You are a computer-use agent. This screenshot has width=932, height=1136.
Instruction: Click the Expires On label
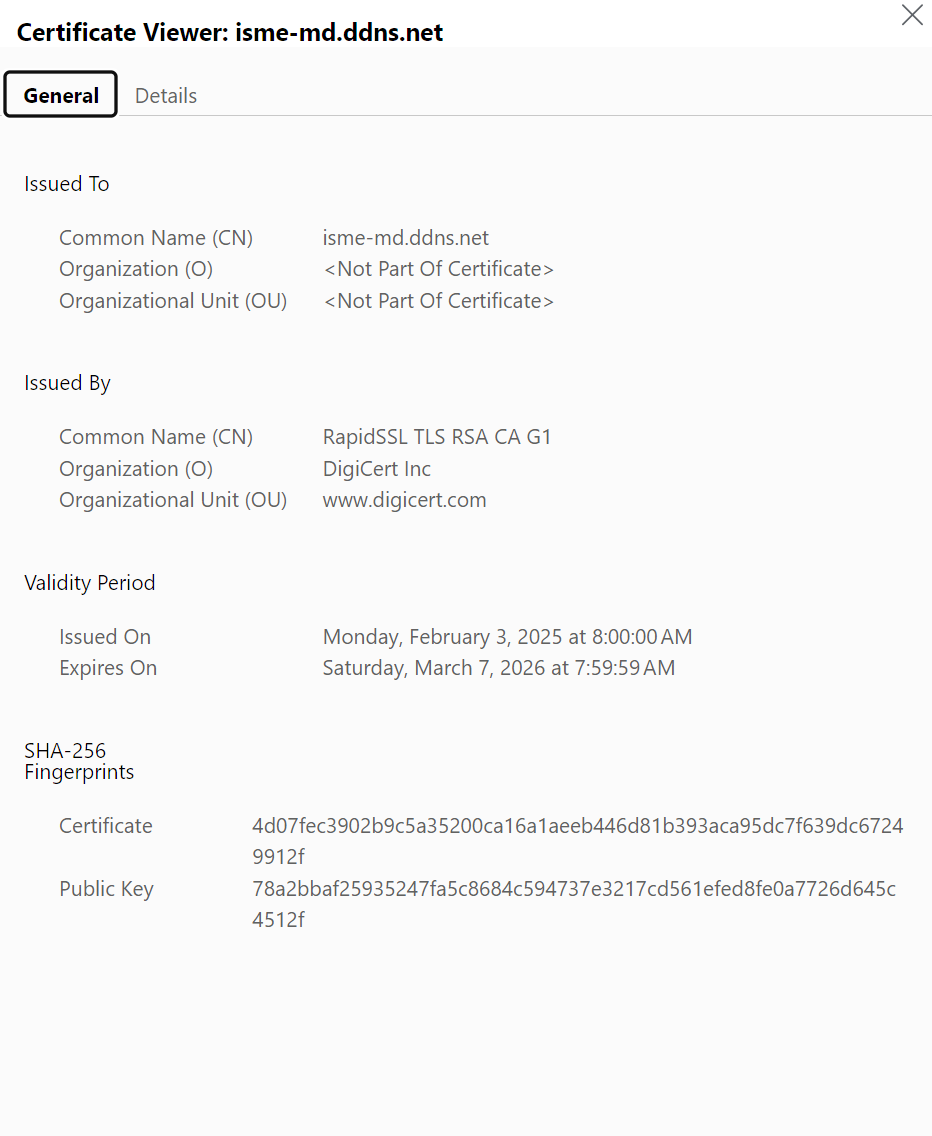108,668
